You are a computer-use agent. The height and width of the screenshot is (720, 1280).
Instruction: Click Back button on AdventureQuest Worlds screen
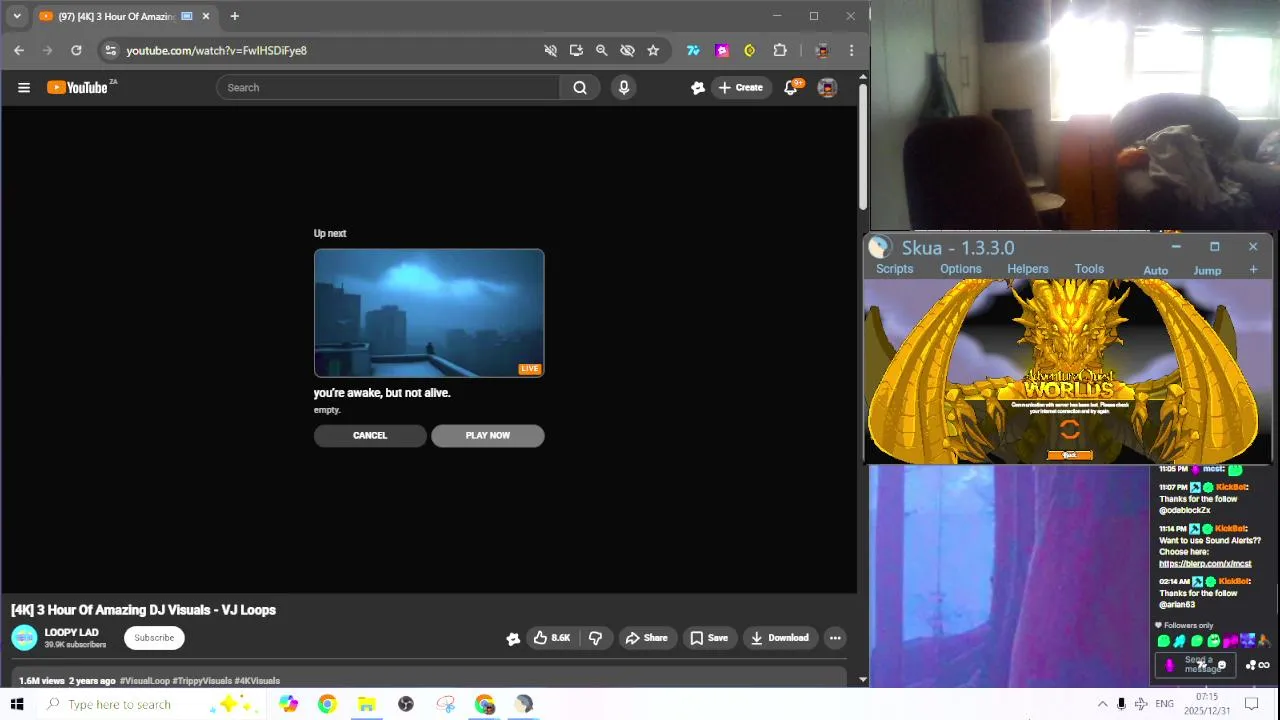1069,455
